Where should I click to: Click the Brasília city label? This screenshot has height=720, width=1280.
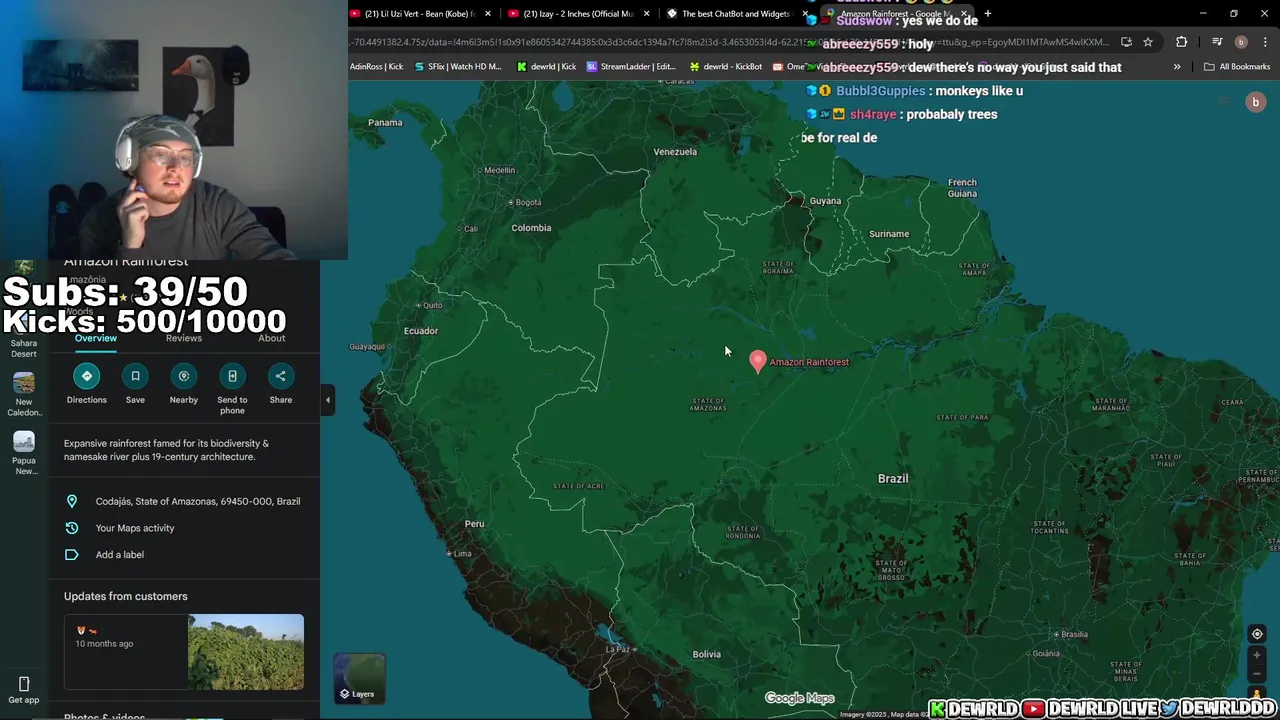click(1074, 634)
